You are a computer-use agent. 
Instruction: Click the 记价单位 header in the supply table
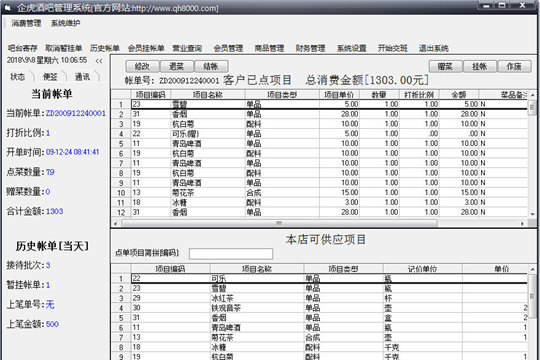pyautogui.click(x=423, y=269)
